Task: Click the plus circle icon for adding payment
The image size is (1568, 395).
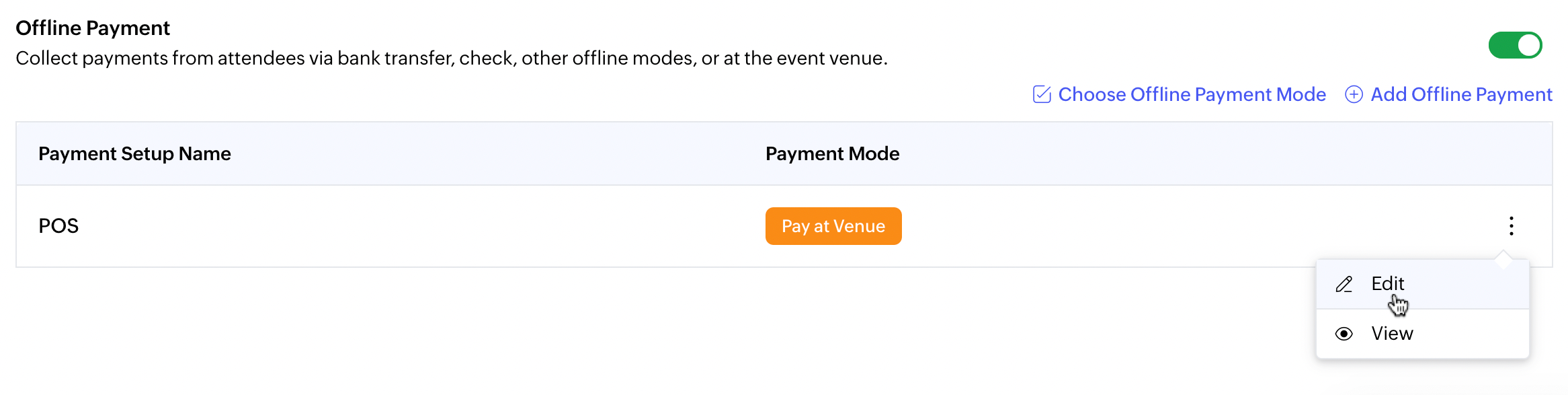Action: click(x=1354, y=94)
